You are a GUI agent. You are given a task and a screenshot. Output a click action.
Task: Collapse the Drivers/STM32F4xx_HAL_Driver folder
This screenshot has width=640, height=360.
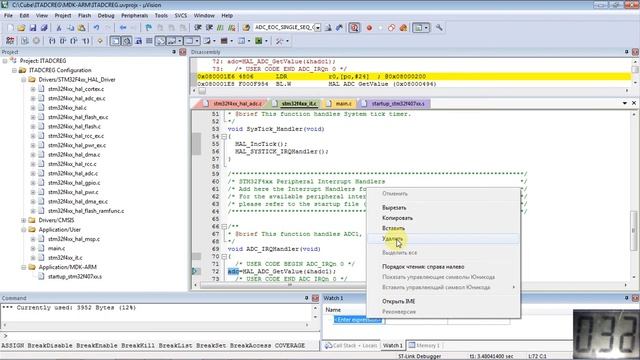tap(24, 80)
